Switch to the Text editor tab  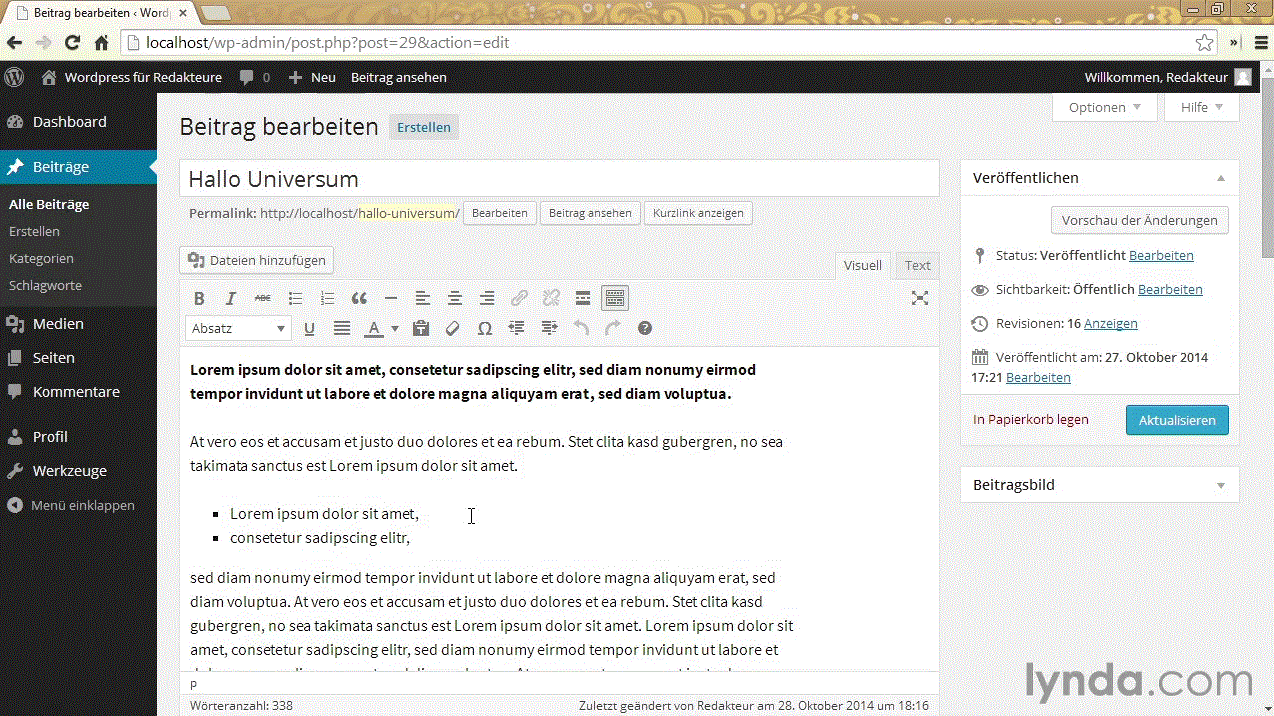[x=917, y=265]
